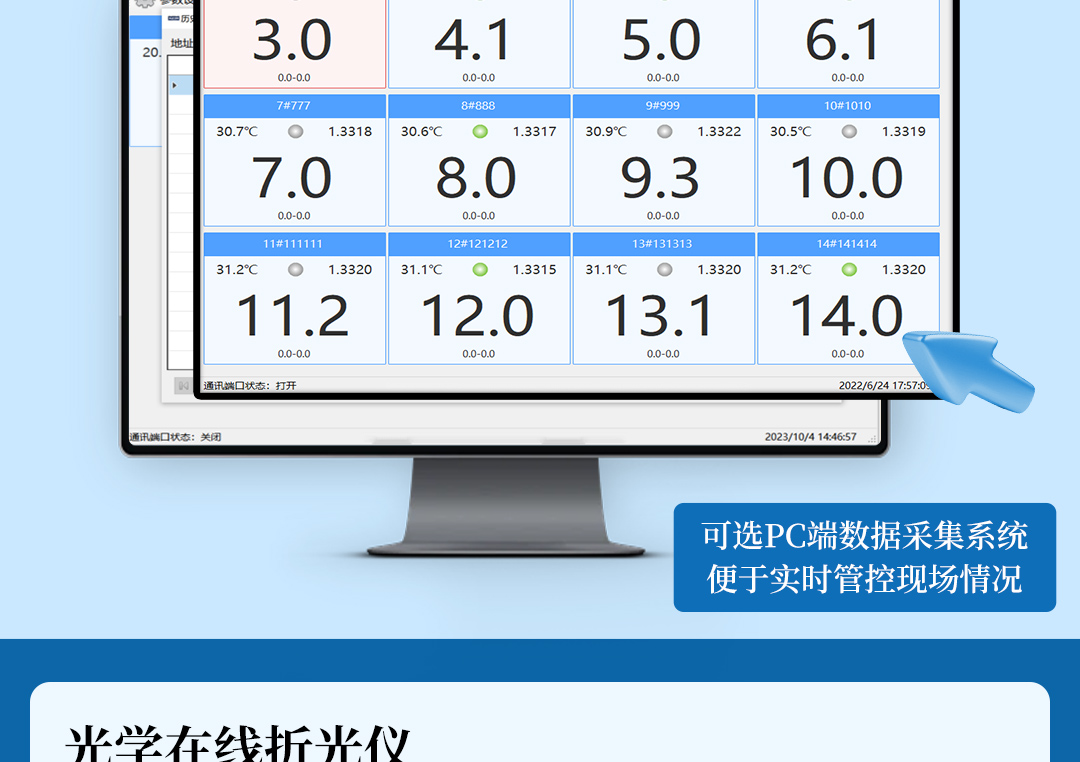This screenshot has height=762, width=1080.
Task: Click the green status indicator on channel 14#141414
Action: [849, 269]
